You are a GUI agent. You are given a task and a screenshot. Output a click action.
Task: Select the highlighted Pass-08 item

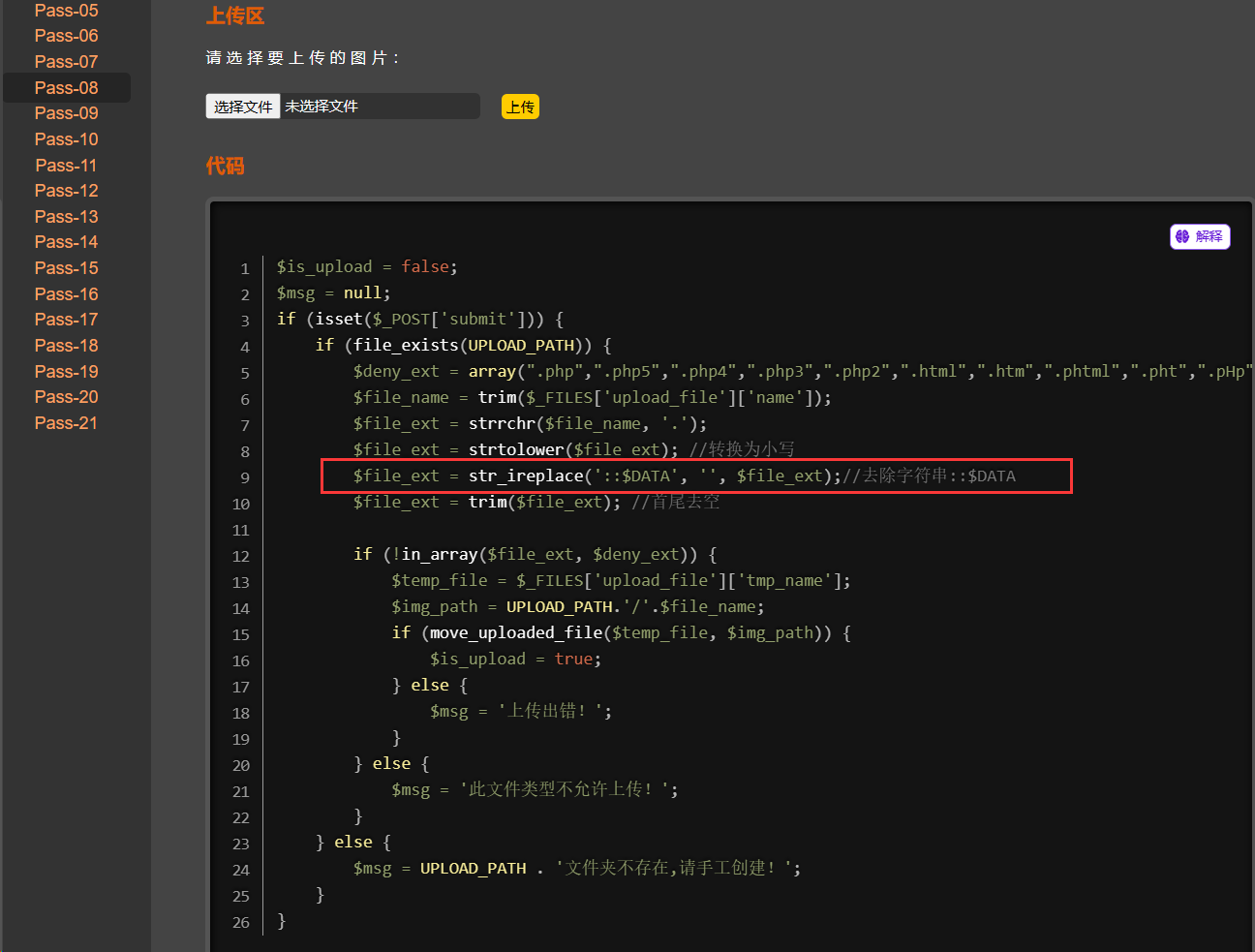pos(66,88)
